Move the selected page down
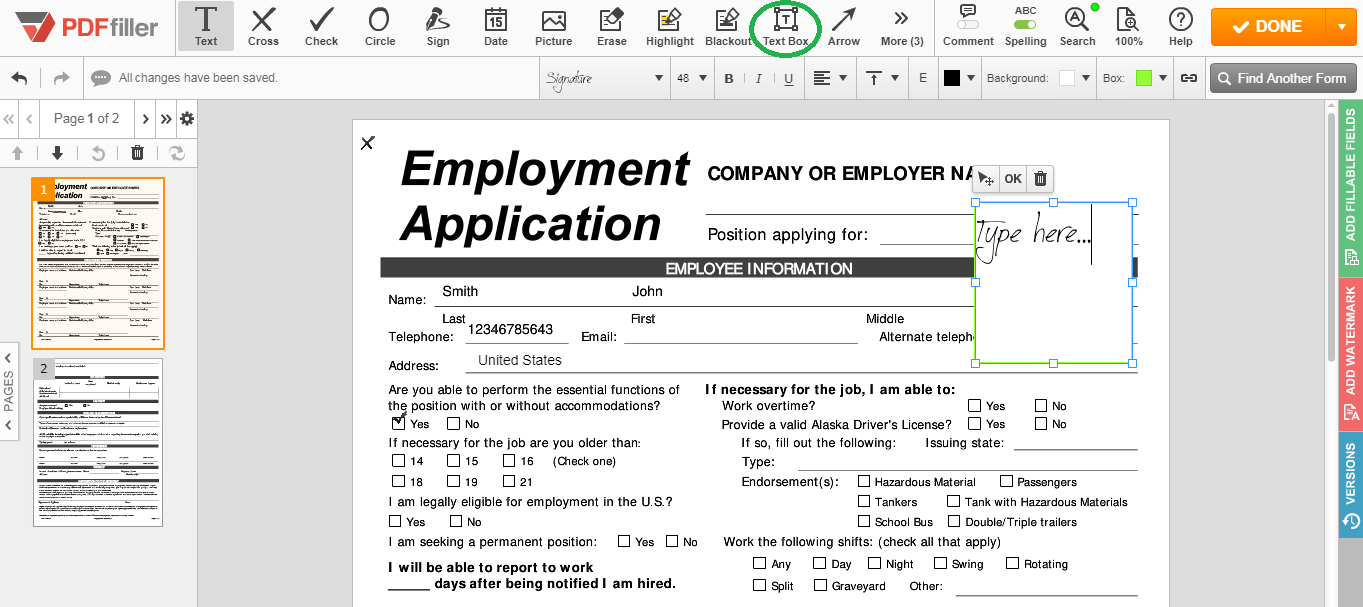 [x=57, y=153]
